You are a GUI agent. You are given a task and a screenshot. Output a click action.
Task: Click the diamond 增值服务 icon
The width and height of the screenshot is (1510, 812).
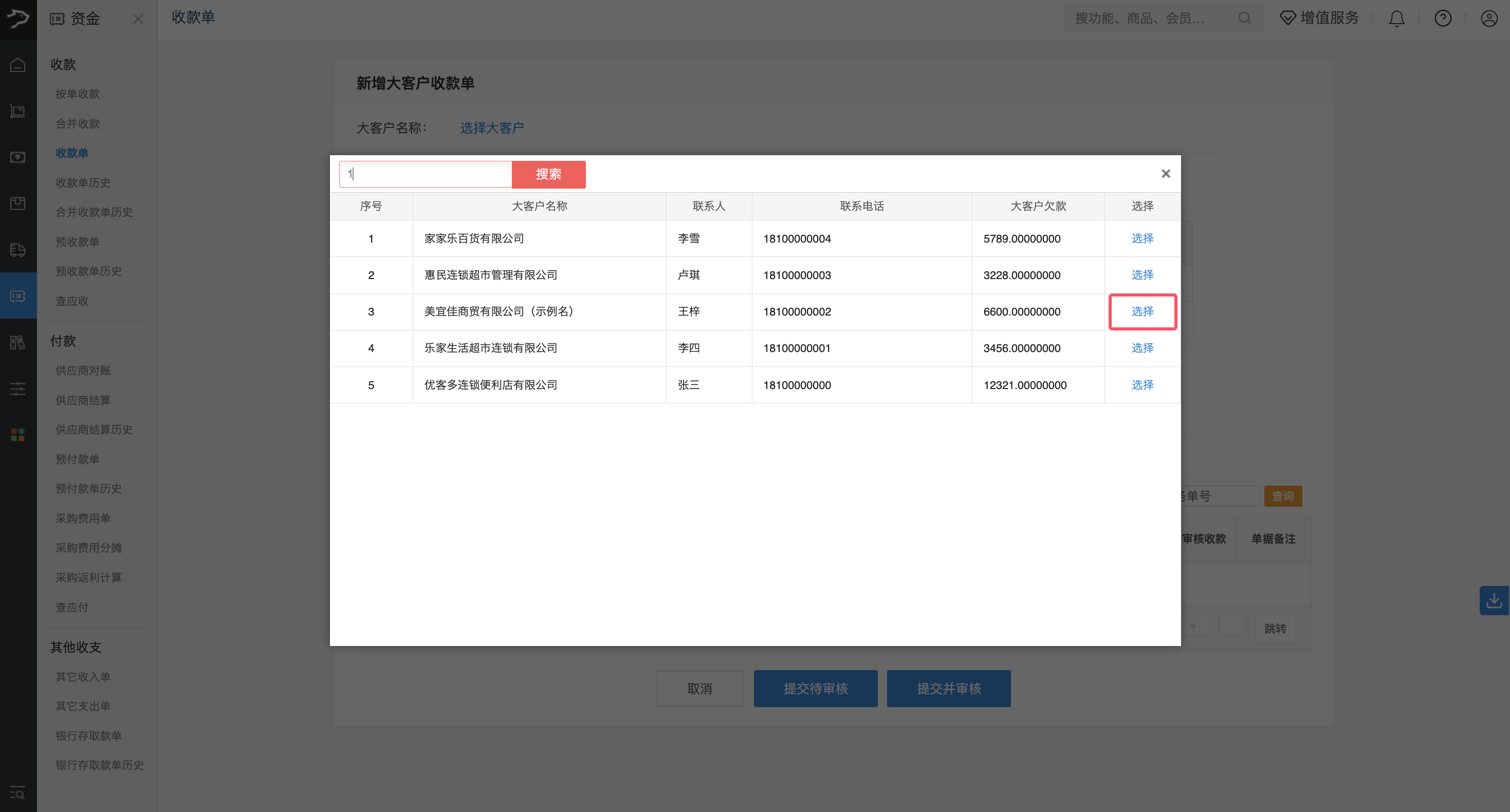click(1287, 18)
